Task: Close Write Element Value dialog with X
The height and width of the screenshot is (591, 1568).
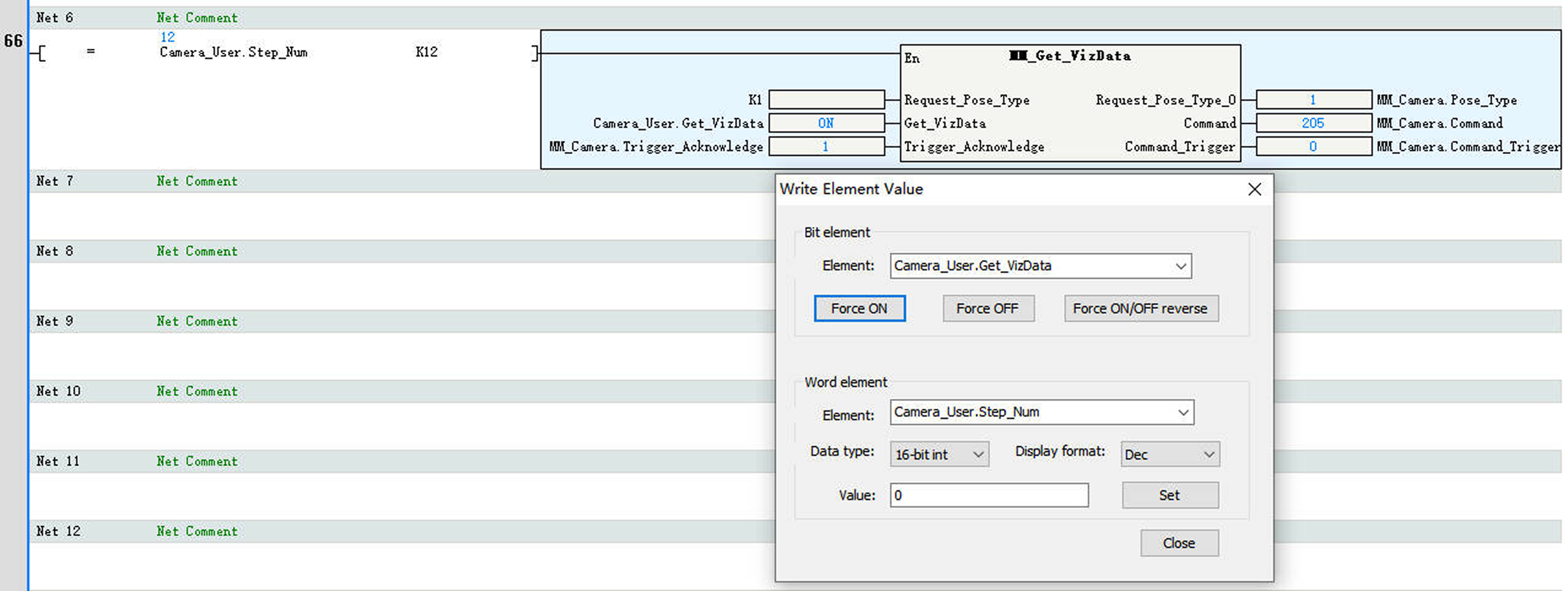Action: pos(1254,189)
